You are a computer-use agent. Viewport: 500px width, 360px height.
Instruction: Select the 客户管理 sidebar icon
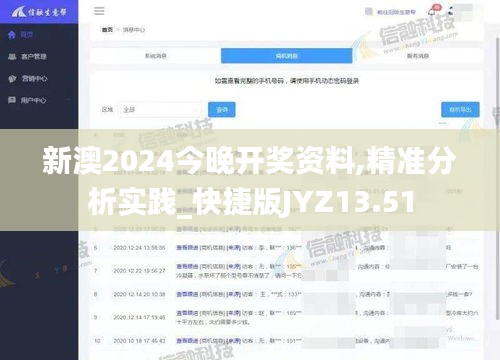(x=12, y=56)
